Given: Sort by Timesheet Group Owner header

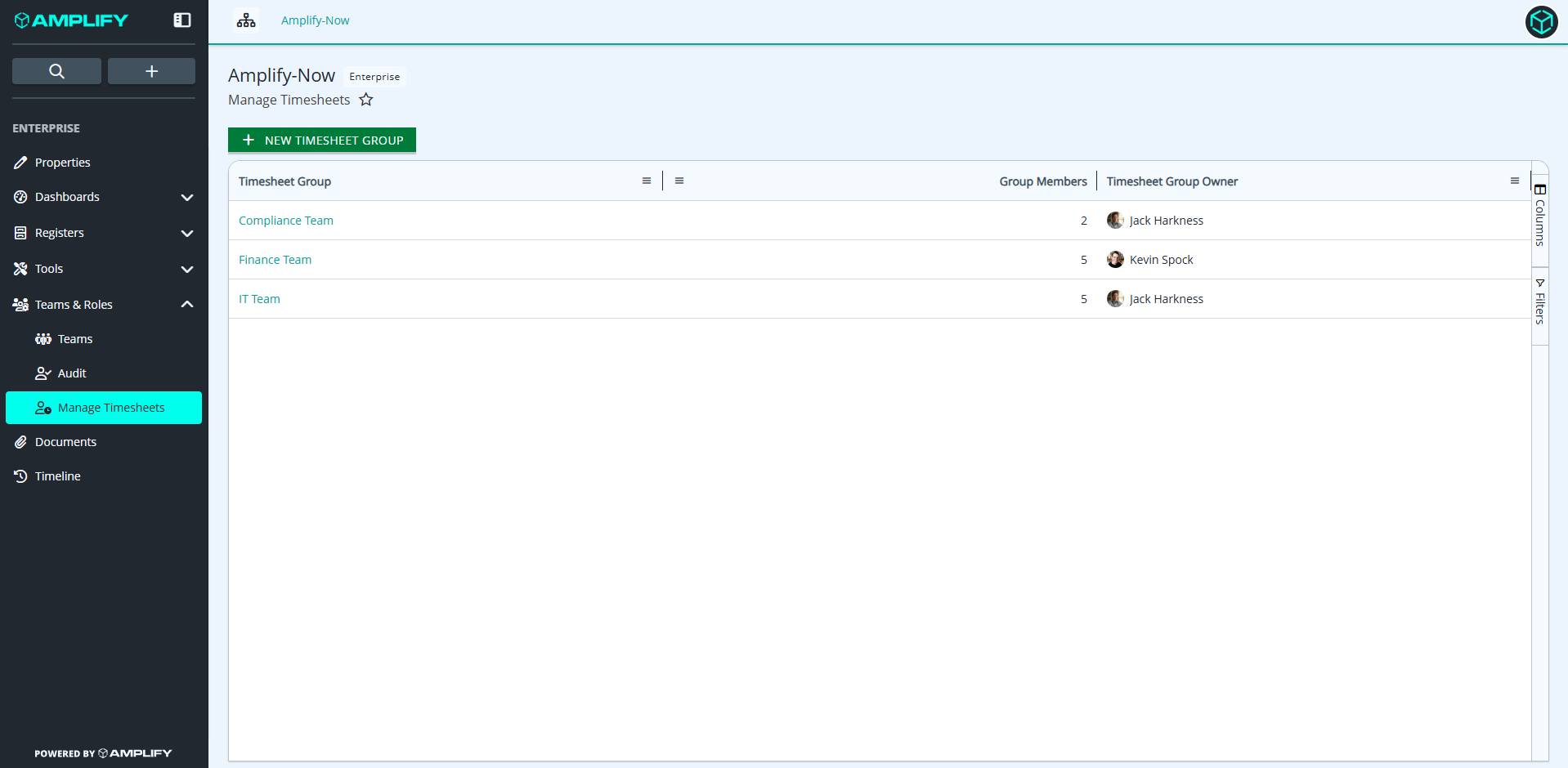Looking at the screenshot, I should (x=1172, y=181).
